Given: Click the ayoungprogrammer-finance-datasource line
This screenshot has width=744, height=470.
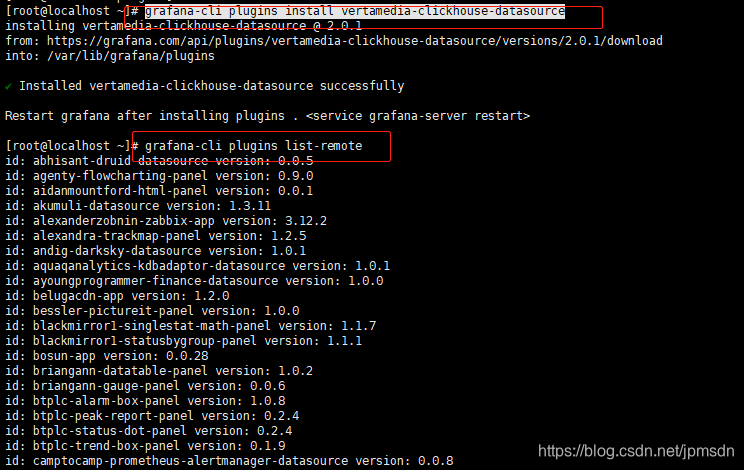Looking at the screenshot, I should tap(194, 281).
